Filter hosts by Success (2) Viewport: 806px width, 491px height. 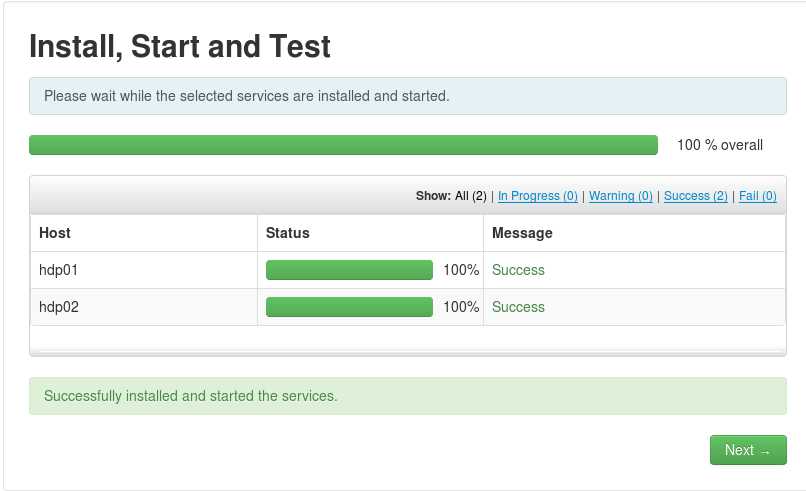[695, 196]
